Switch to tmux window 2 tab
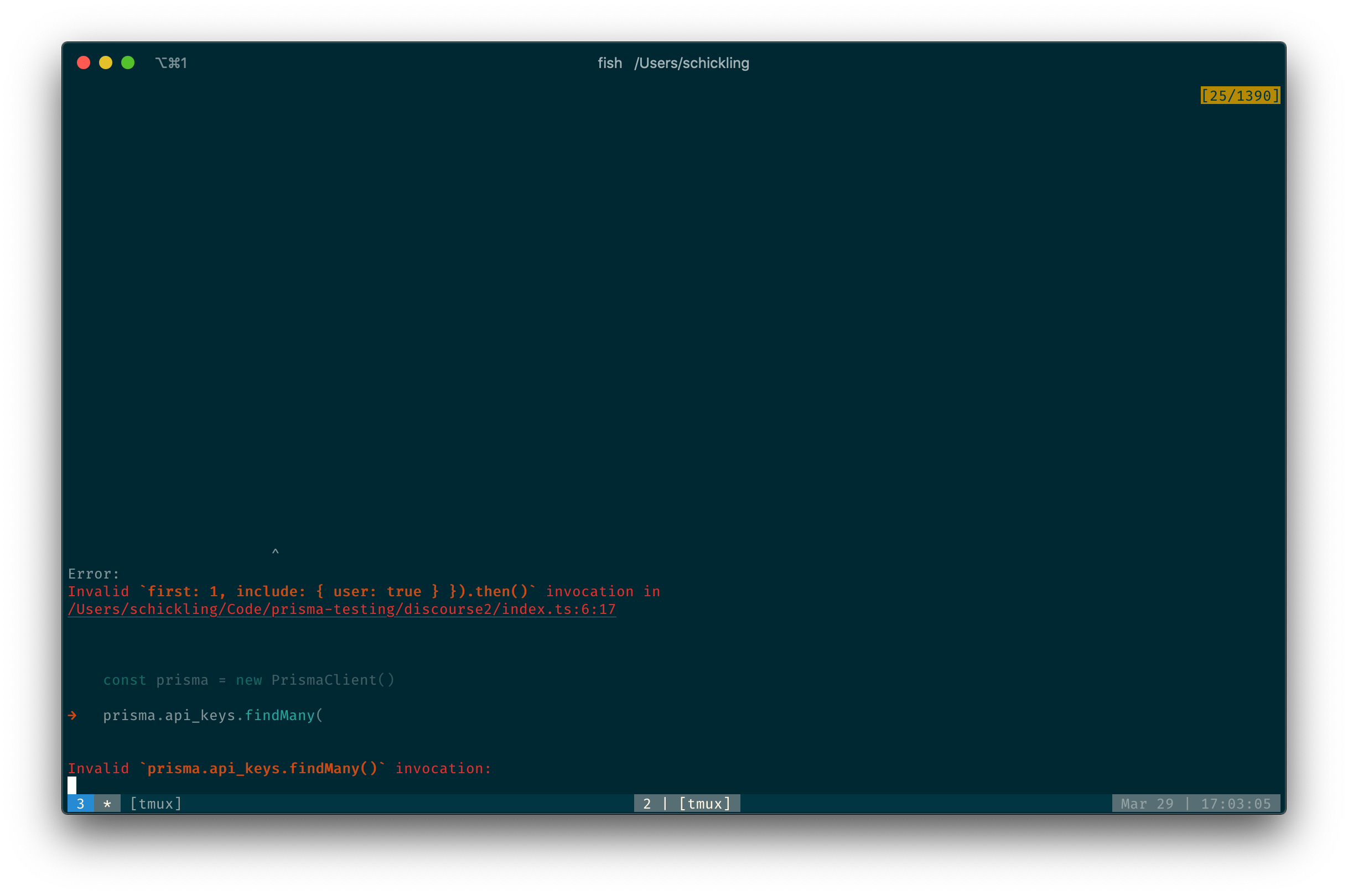1348x896 pixels. pos(687,804)
